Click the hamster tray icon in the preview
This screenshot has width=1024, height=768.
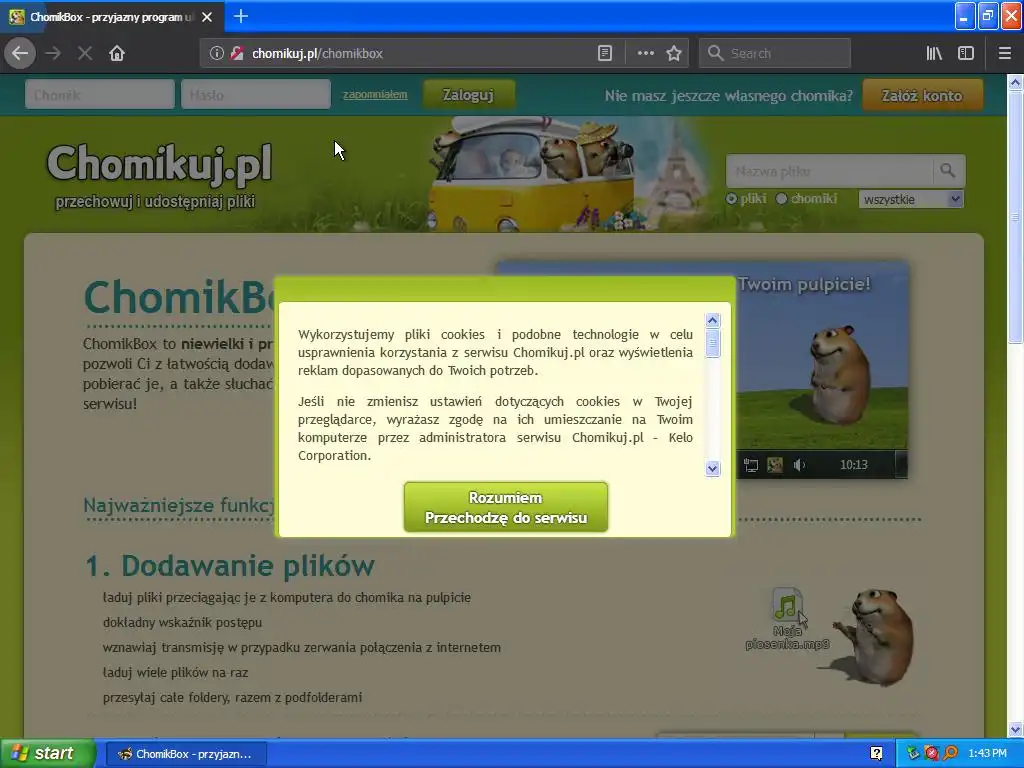(x=775, y=465)
